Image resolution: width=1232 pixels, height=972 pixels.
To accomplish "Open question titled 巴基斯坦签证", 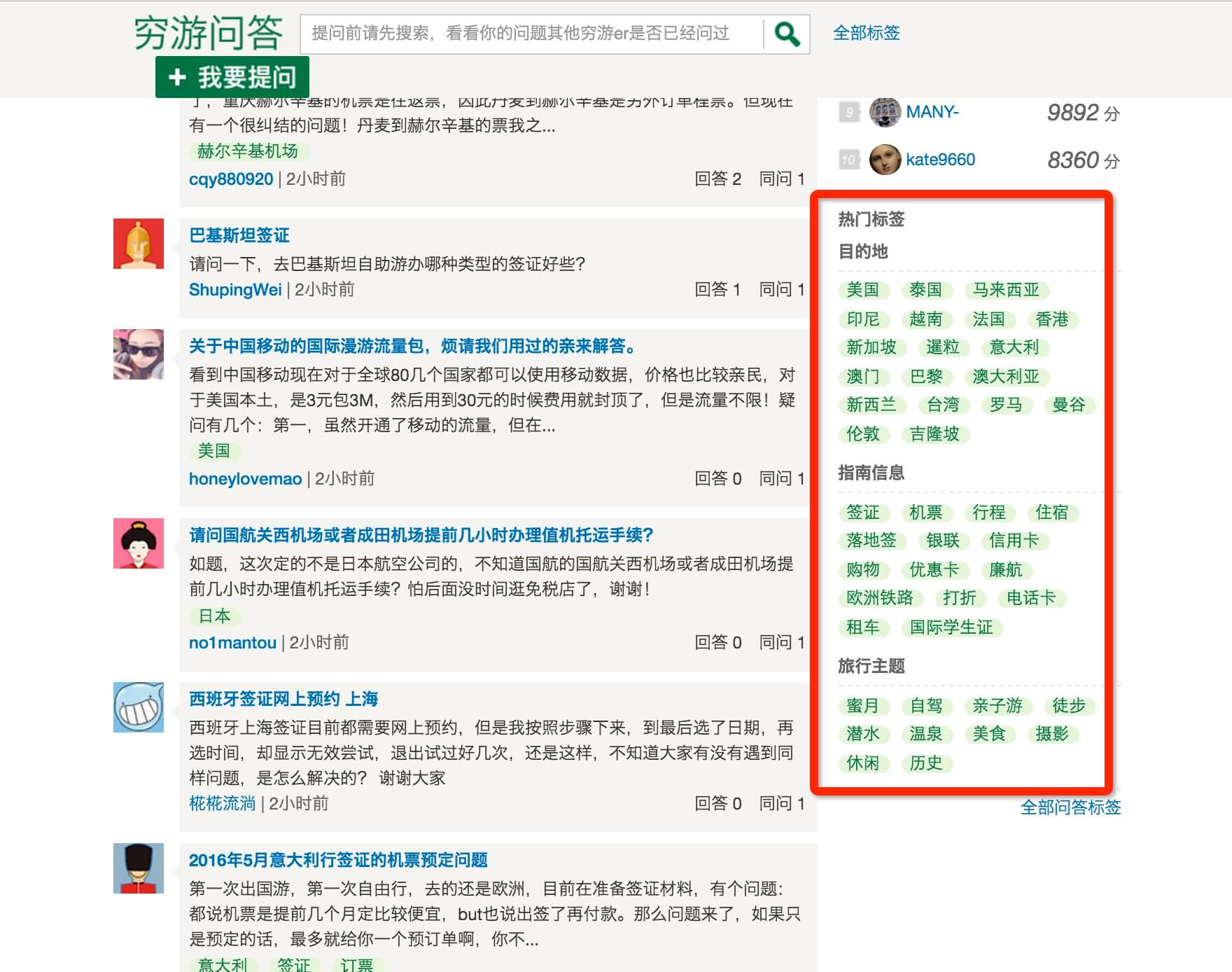I will [x=239, y=235].
